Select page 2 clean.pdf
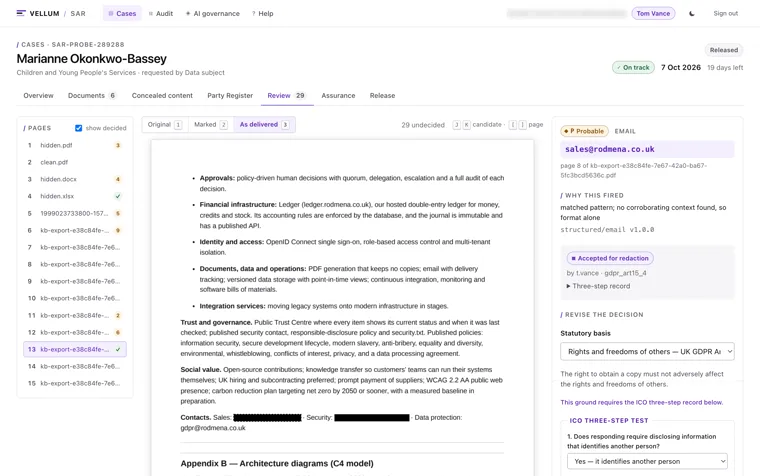The height and width of the screenshot is (476, 760). point(75,162)
